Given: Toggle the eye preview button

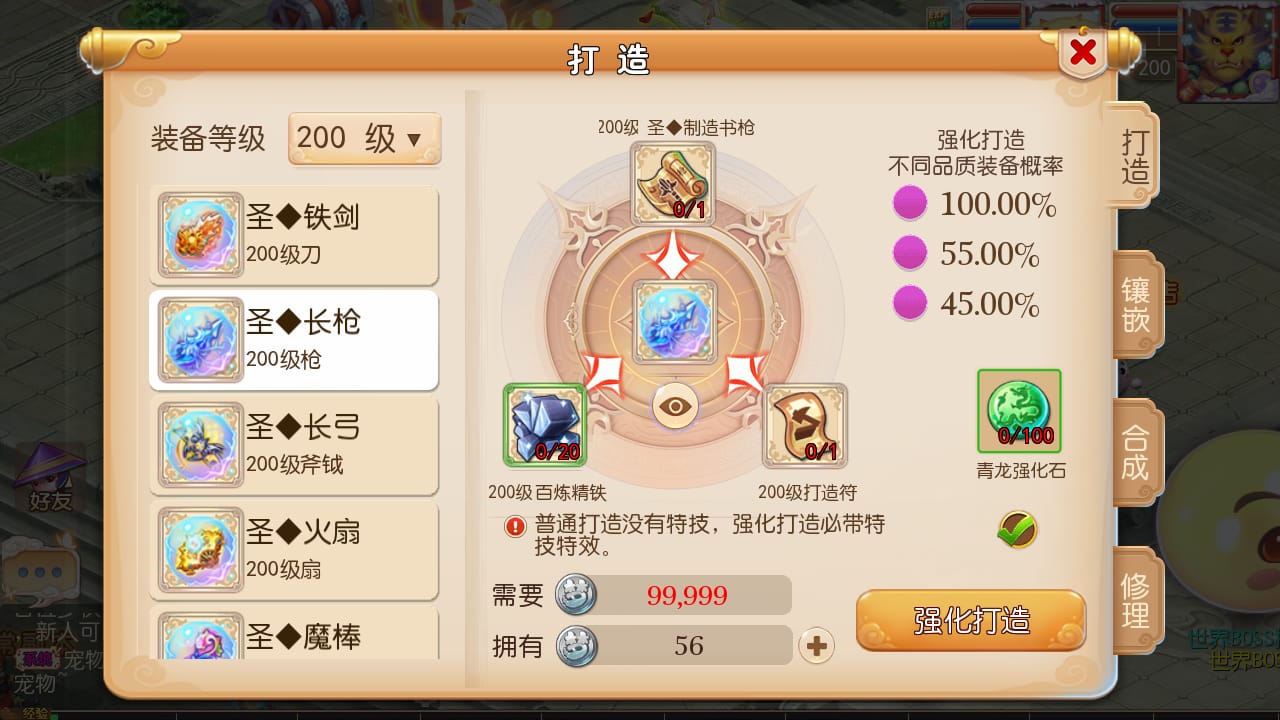Looking at the screenshot, I should [676, 406].
